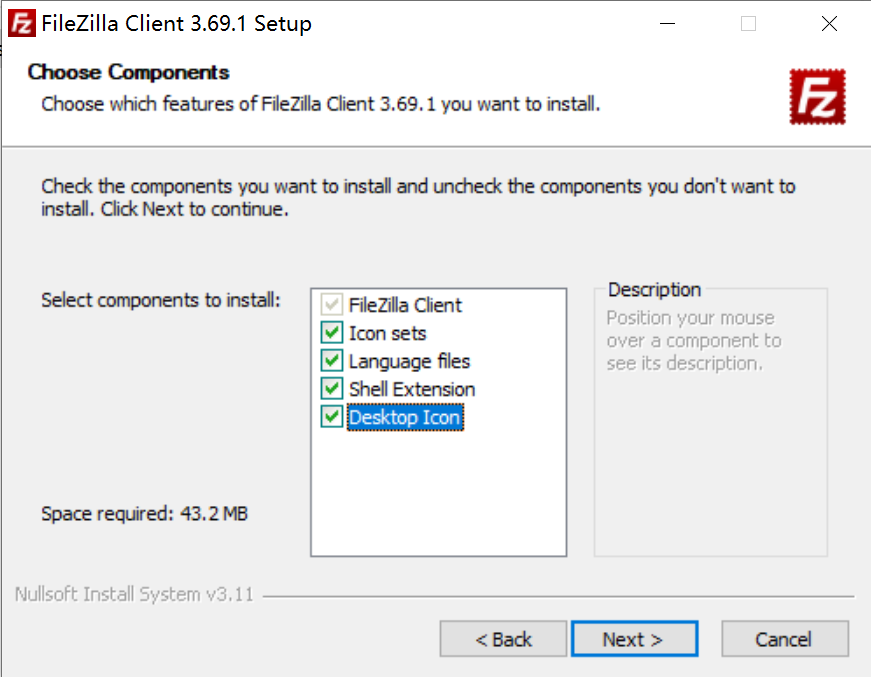Click the Nullsoft Install System v3.11 text

[134, 595]
